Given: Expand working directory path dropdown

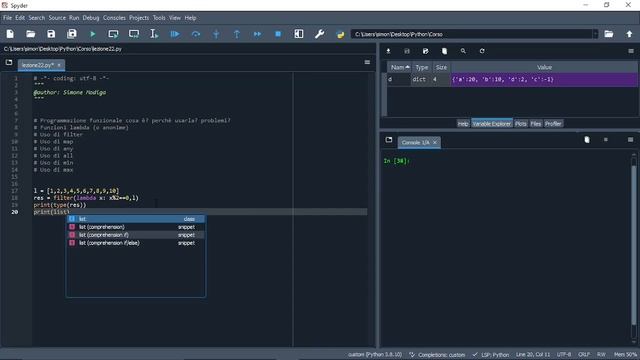Looking at the screenshot, I should pos(596,34).
